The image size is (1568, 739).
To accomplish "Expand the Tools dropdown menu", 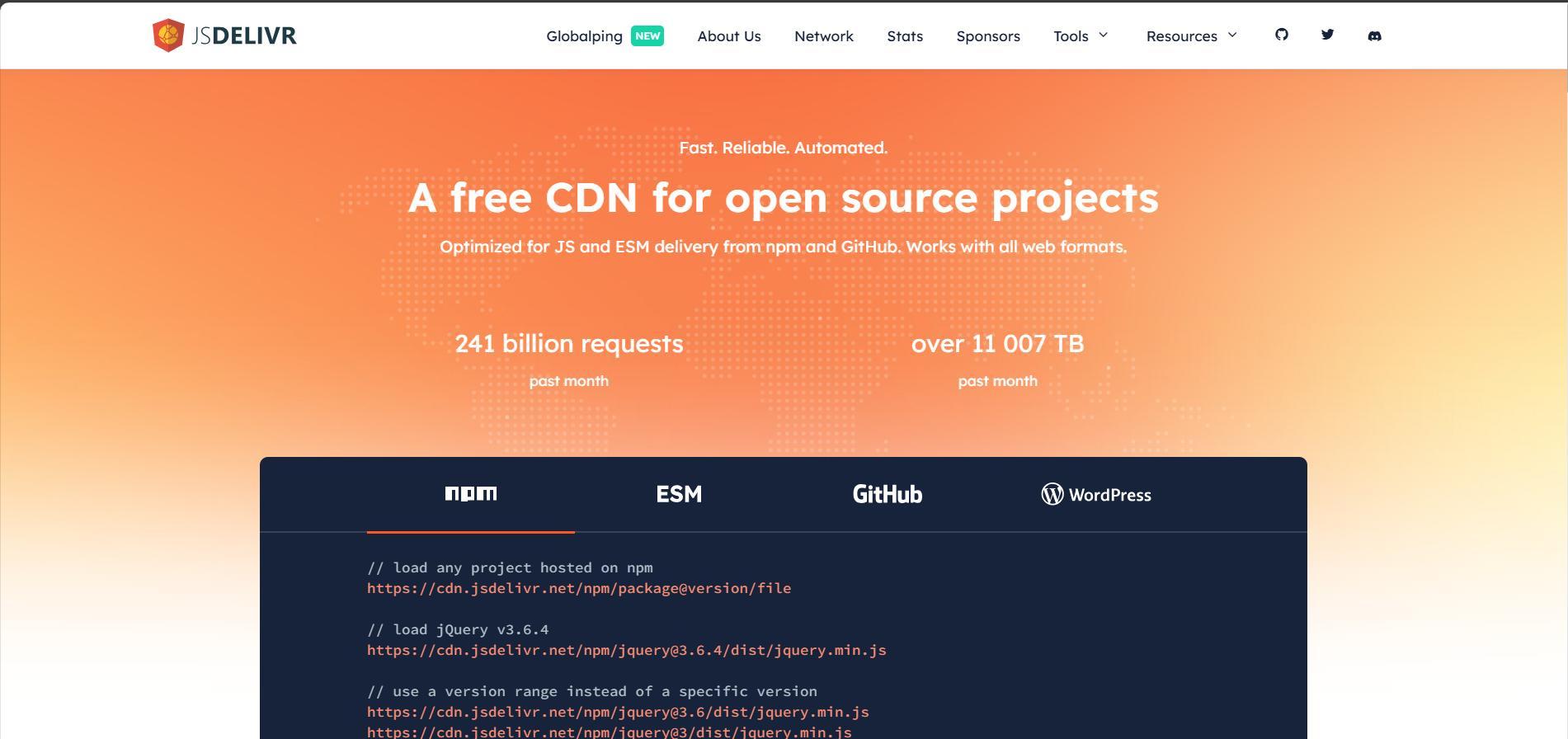I will pos(1081,36).
